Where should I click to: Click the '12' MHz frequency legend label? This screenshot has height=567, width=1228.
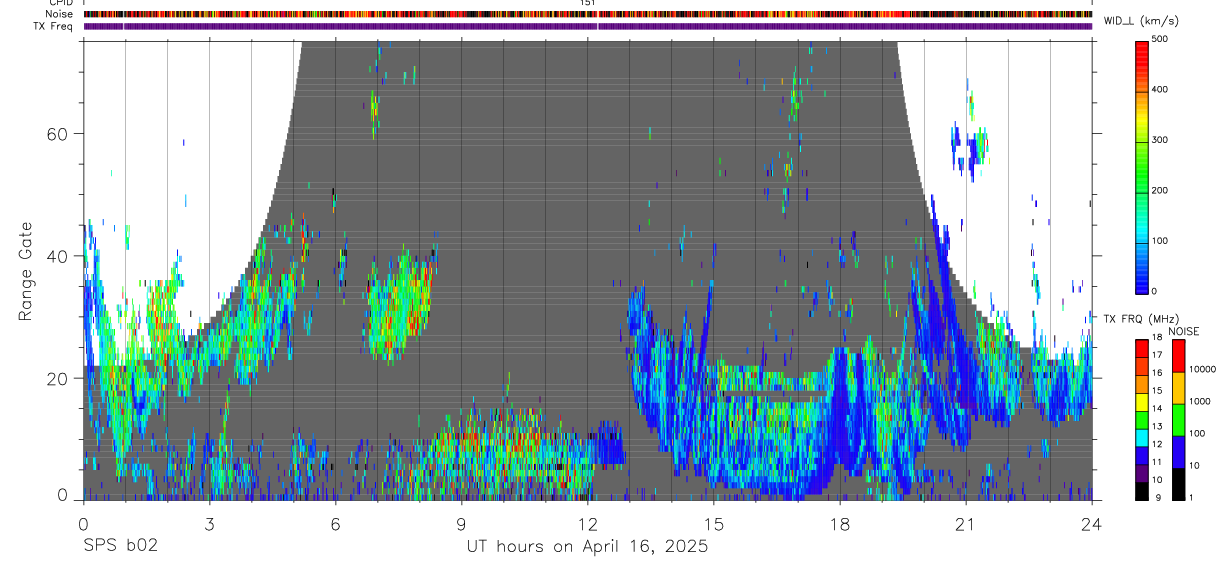[x=1155, y=444]
